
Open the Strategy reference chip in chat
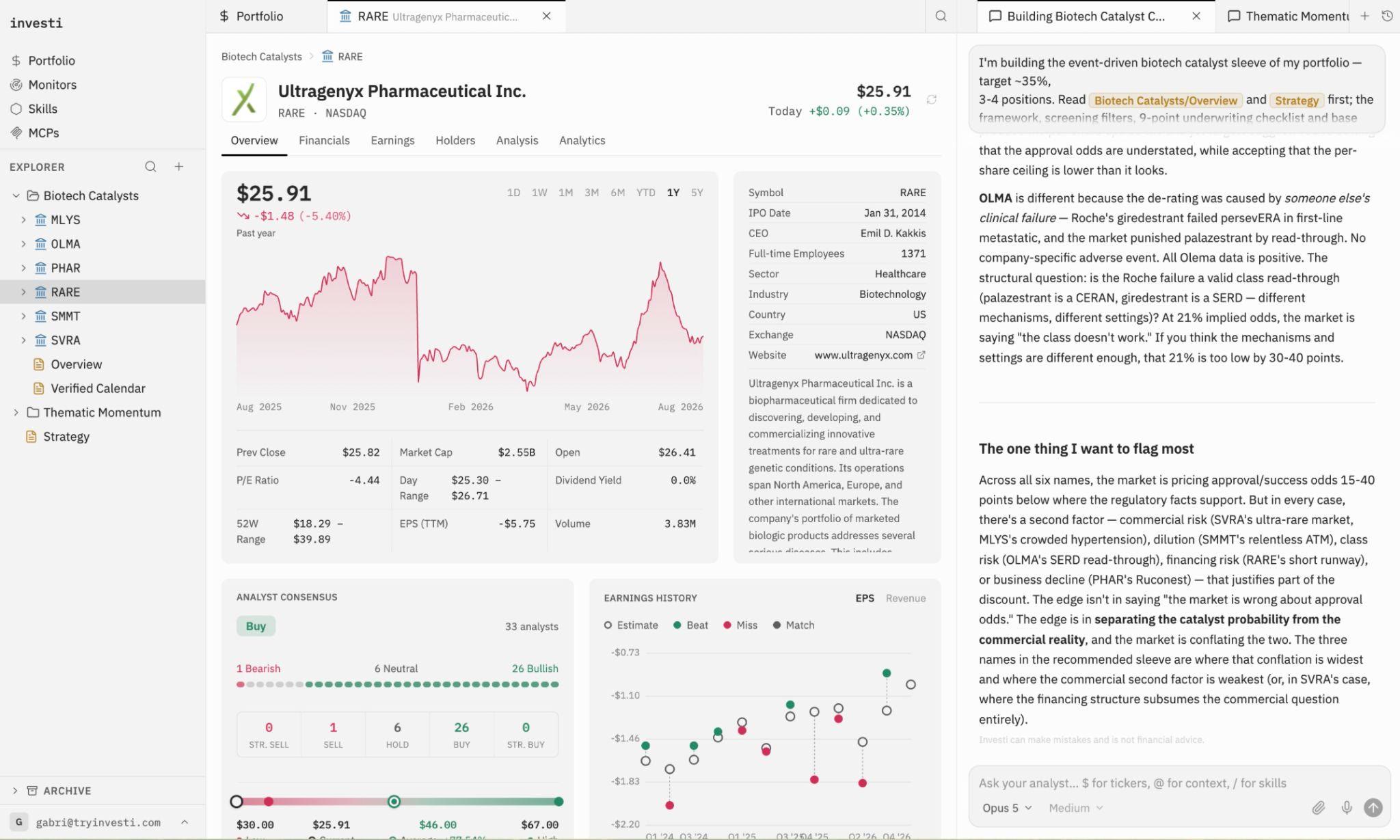(1297, 100)
